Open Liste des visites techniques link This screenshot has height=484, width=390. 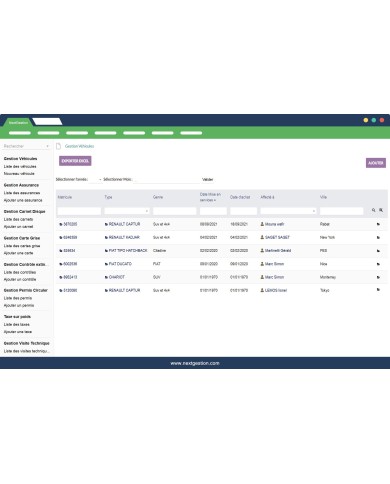[26, 351]
